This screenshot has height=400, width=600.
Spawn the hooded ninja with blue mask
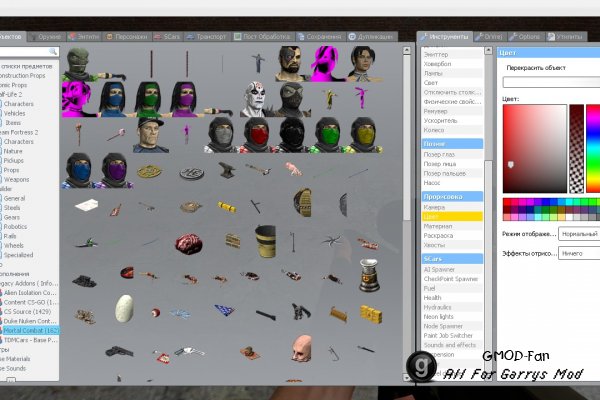click(79, 171)
